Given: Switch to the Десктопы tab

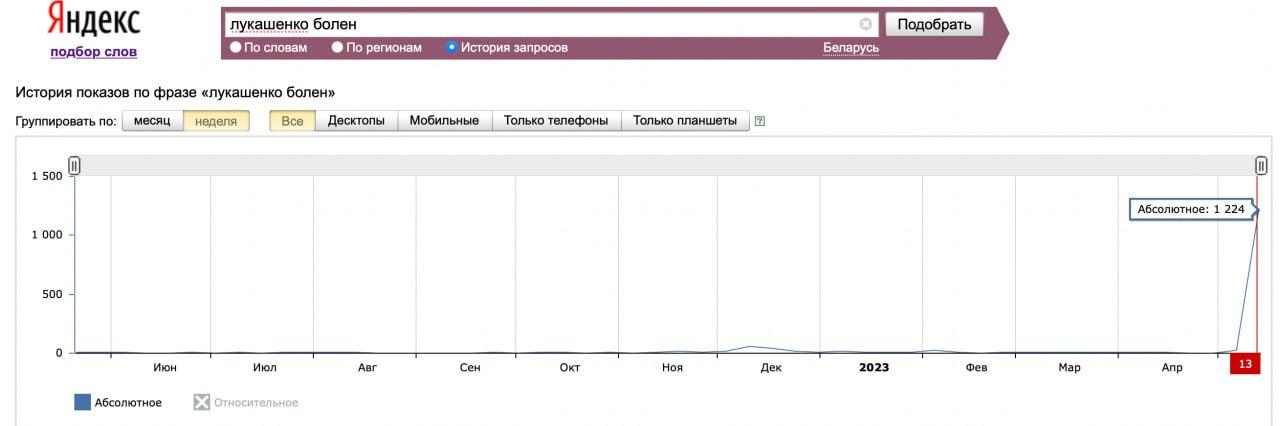Looking at the screenshot, I should [356, 121].
